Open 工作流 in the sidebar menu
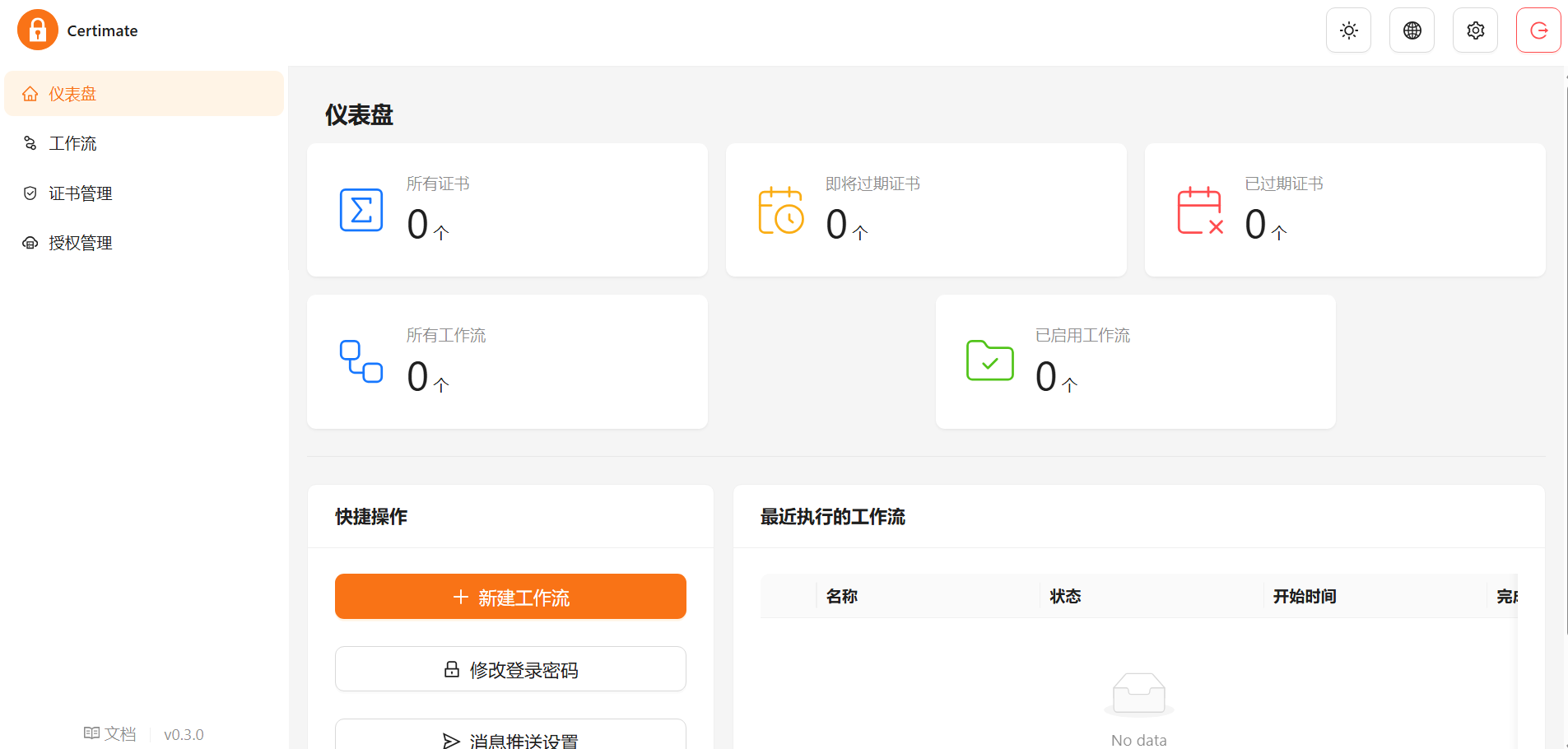The width and height of the screenshot is (1568, 749). click(72, 143)
